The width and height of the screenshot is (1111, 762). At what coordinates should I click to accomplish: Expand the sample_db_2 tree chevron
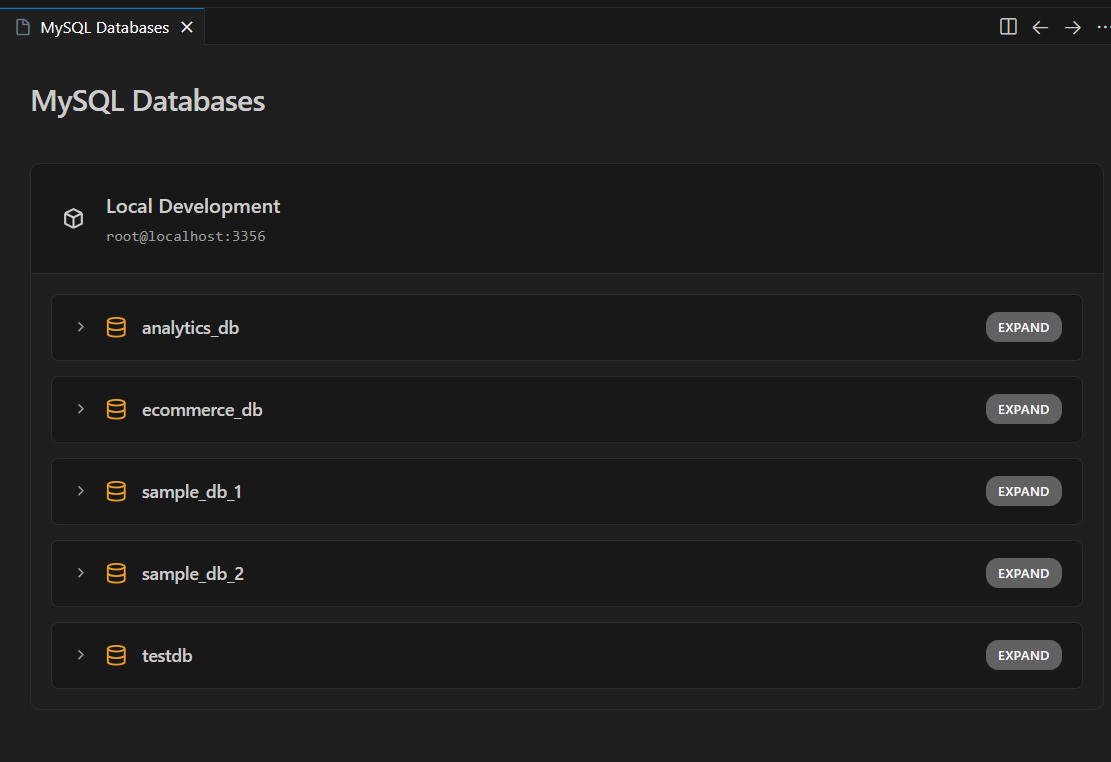pos(81,573)
